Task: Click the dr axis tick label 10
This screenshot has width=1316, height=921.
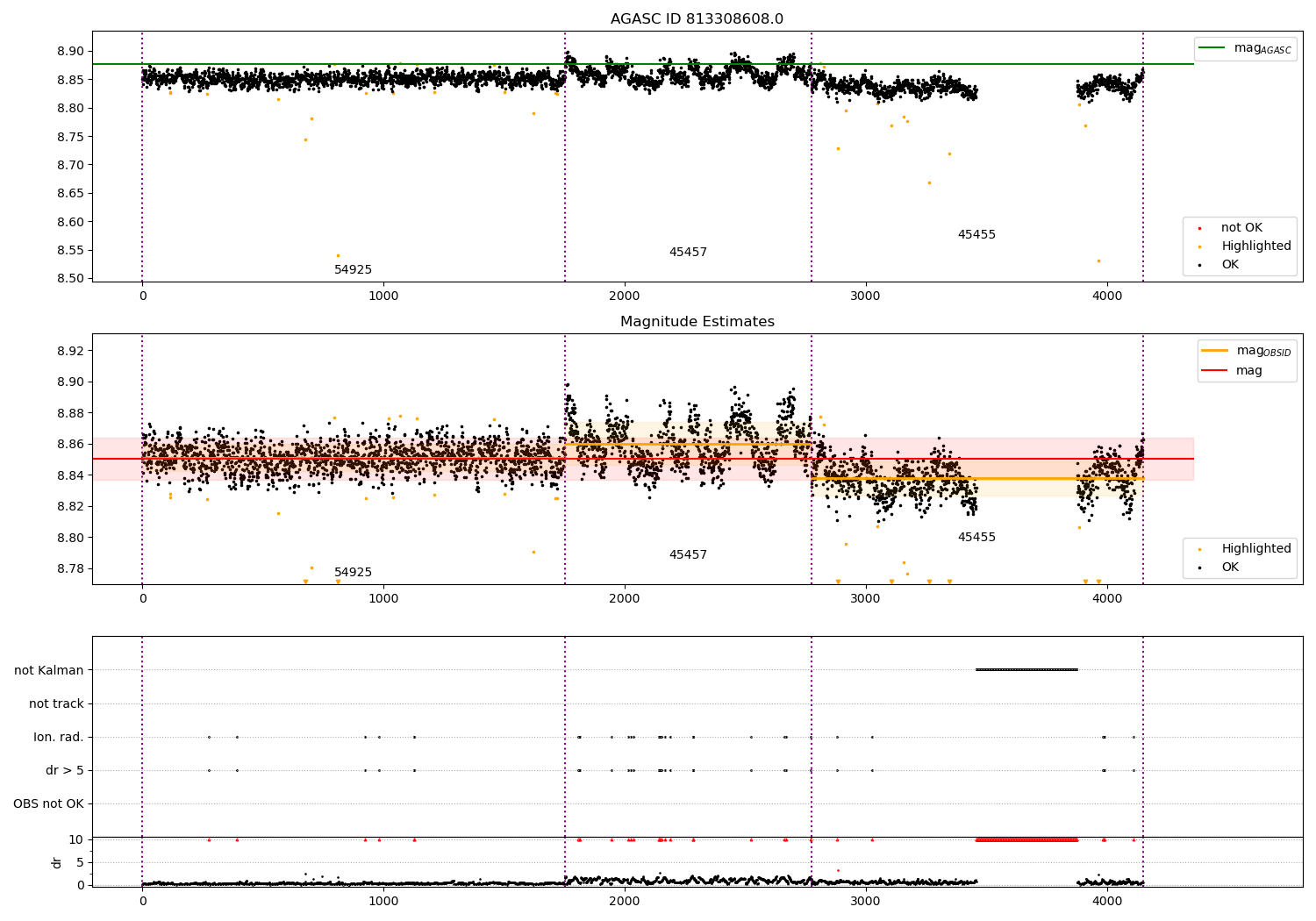Action: (76, 839)
